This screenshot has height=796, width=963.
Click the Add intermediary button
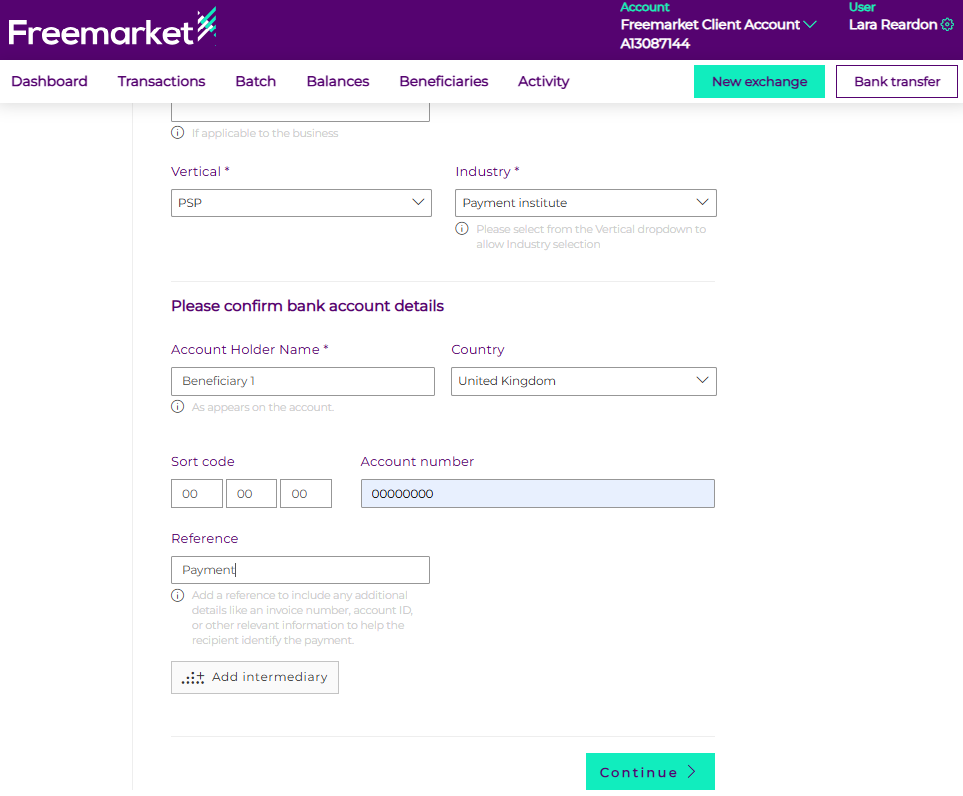click(255, 677)
